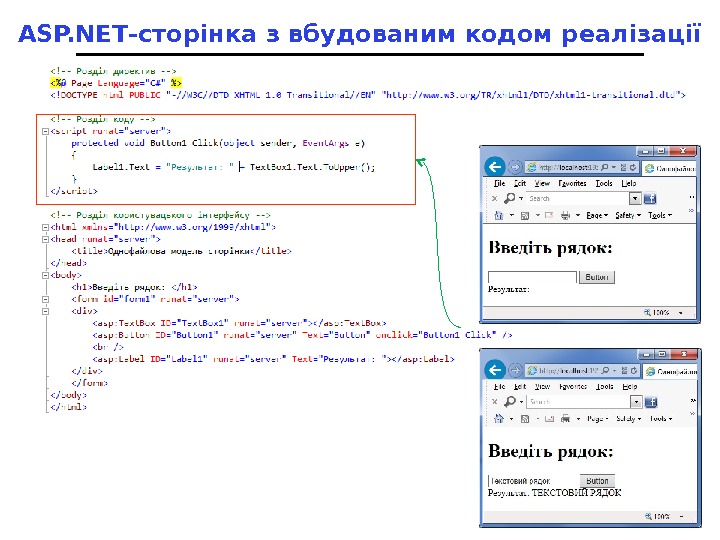Close search toolbar X in browser showing ТЕКСТОВИЙ РЯДОК

(x=495, y=401)
